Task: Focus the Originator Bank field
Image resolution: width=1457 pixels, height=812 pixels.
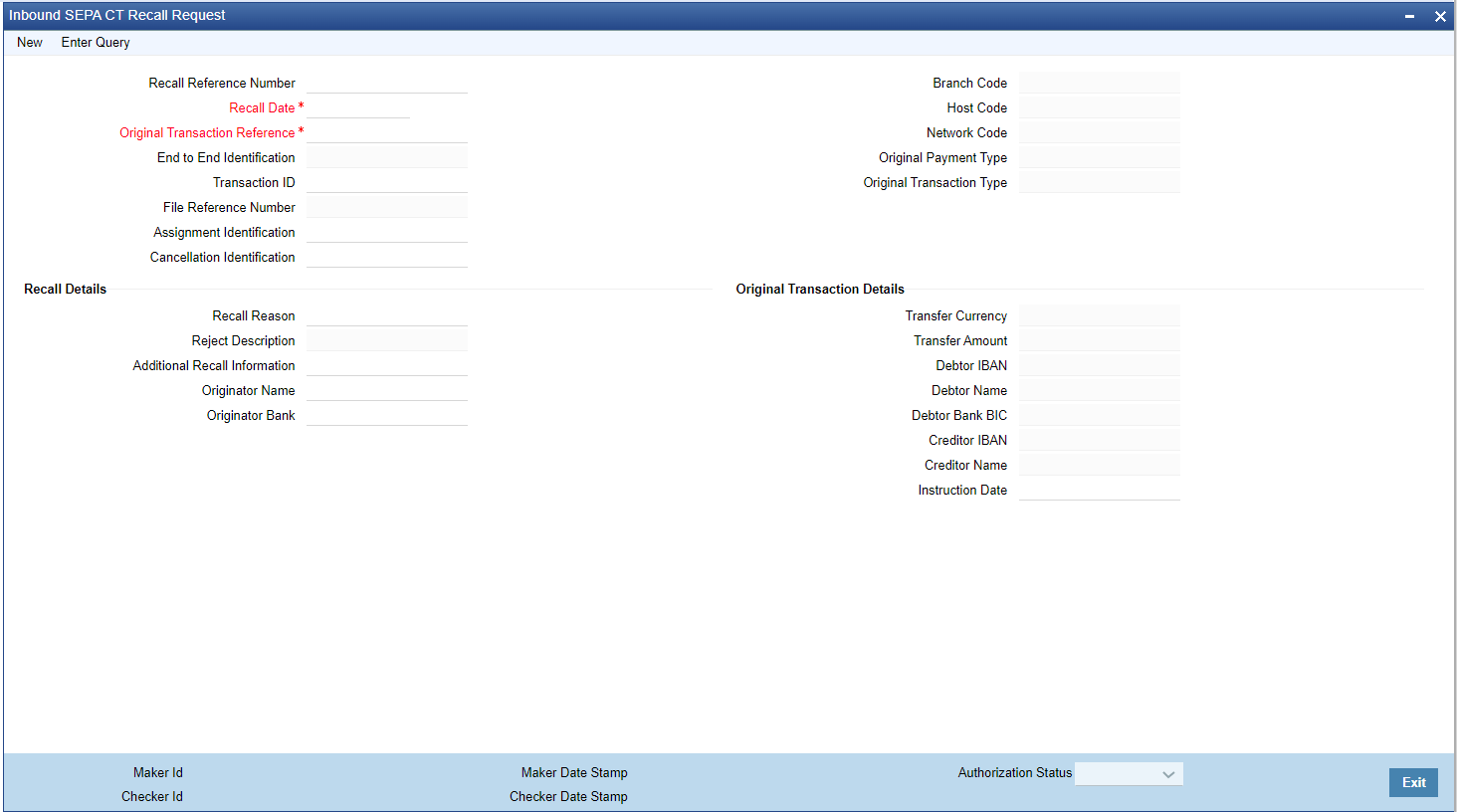Action: [387, 415]
